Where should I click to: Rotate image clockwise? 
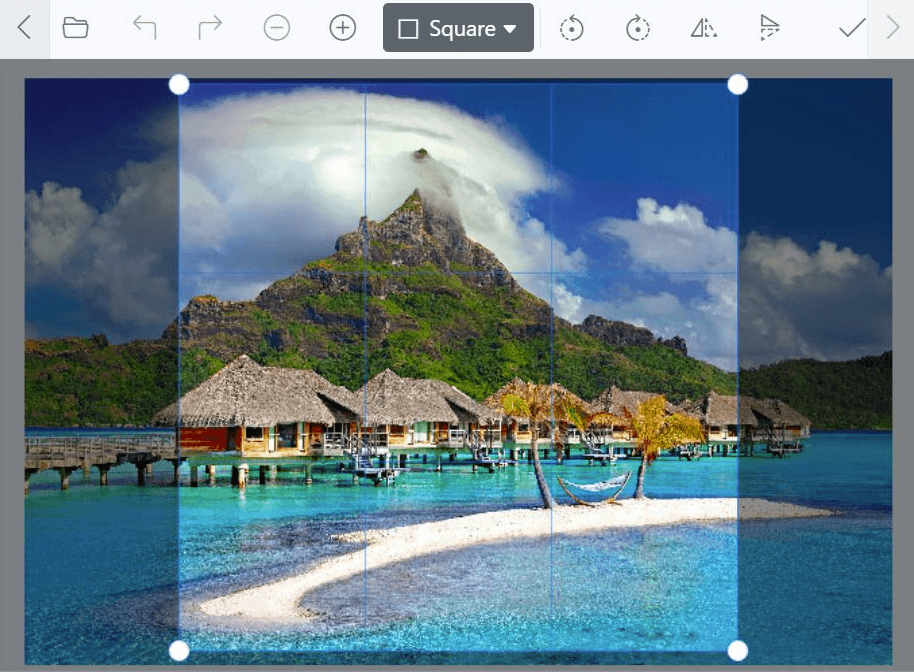[x=638, y=28]
